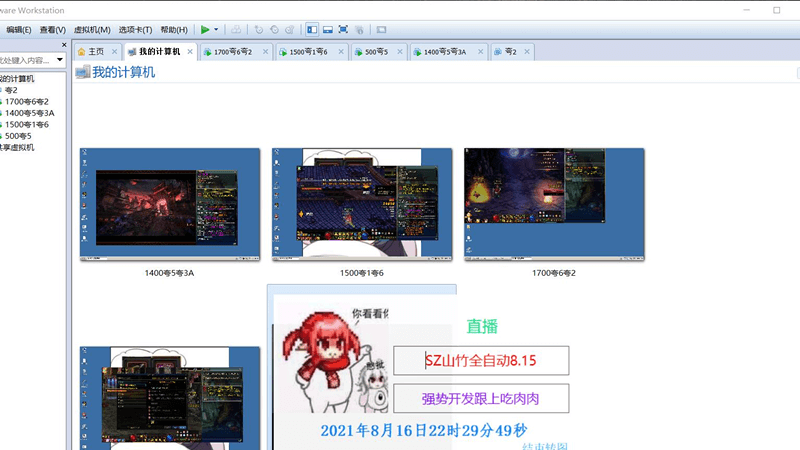The image size is (800, 450).
Task: Click the Take Snapshot toolbar icon
Action: pyautogui.click(x=259, y=30)
